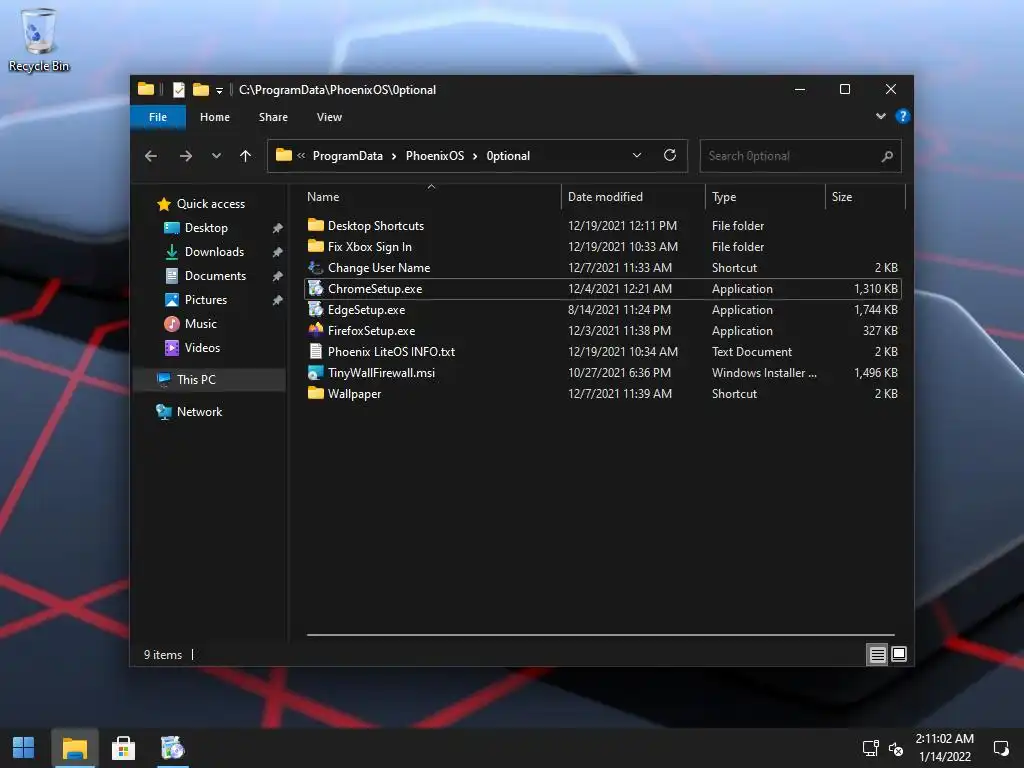Select Network in navigation pane
Image resolution: width=1024 pixels, height=768 pixels.
point(189,412)
